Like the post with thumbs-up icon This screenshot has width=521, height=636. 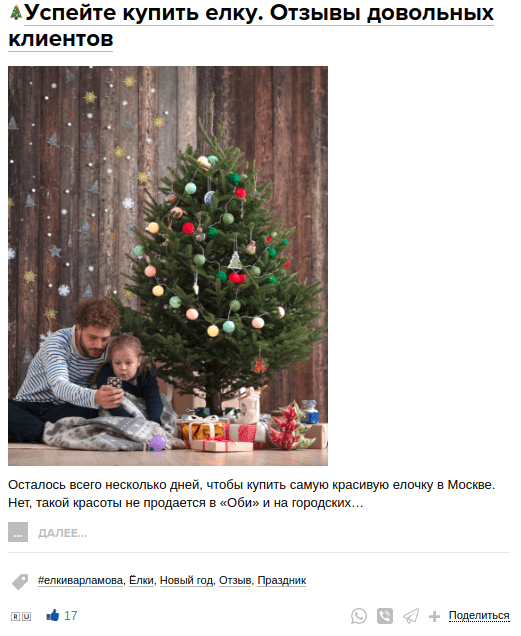click(52, 615)
